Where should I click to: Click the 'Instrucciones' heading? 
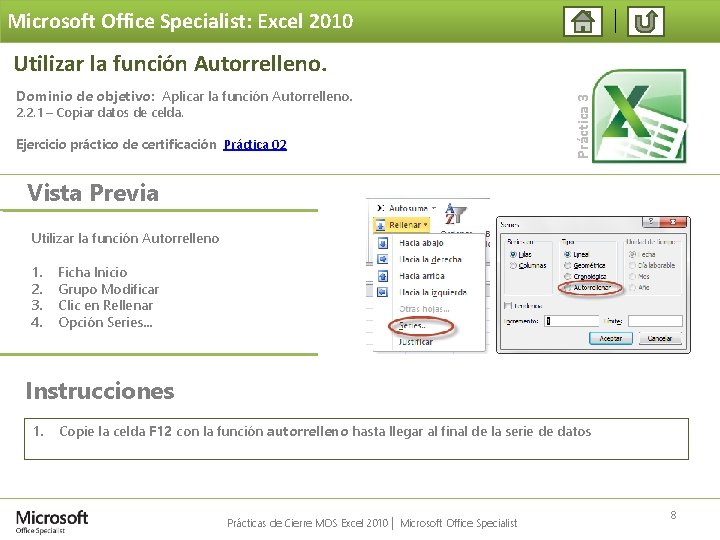100,391
